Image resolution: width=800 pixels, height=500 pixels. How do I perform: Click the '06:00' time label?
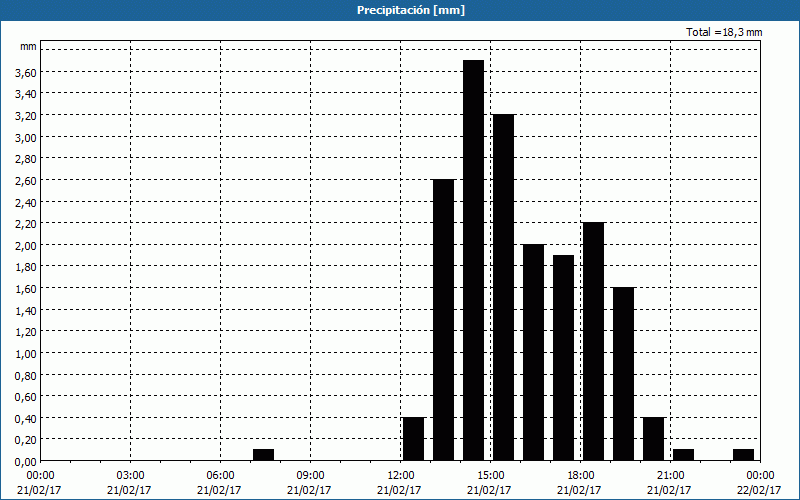point(220,476)
